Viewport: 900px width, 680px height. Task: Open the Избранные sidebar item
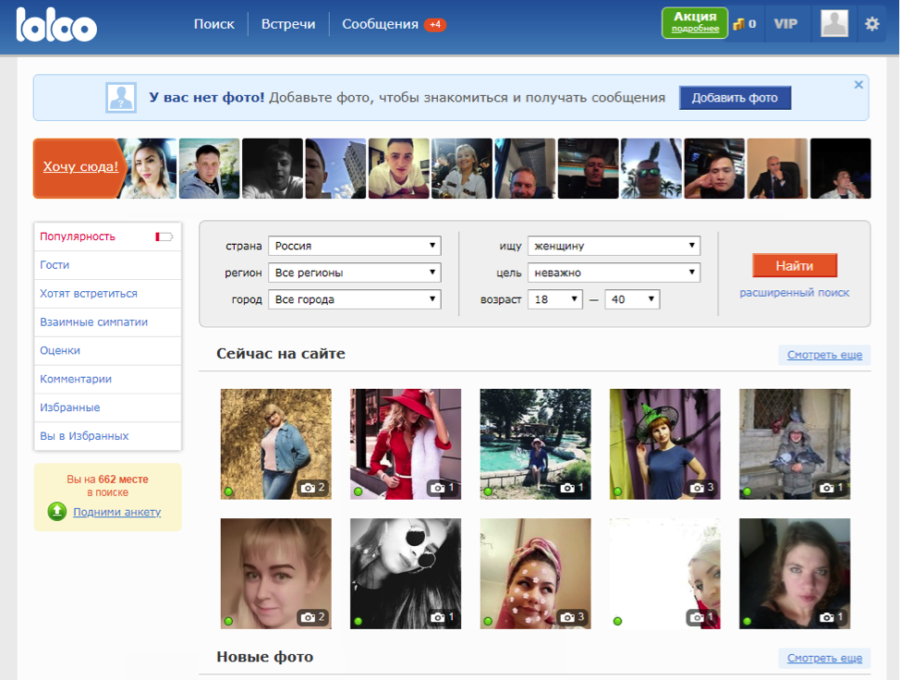pyautogui.click(x=108, y=407)
